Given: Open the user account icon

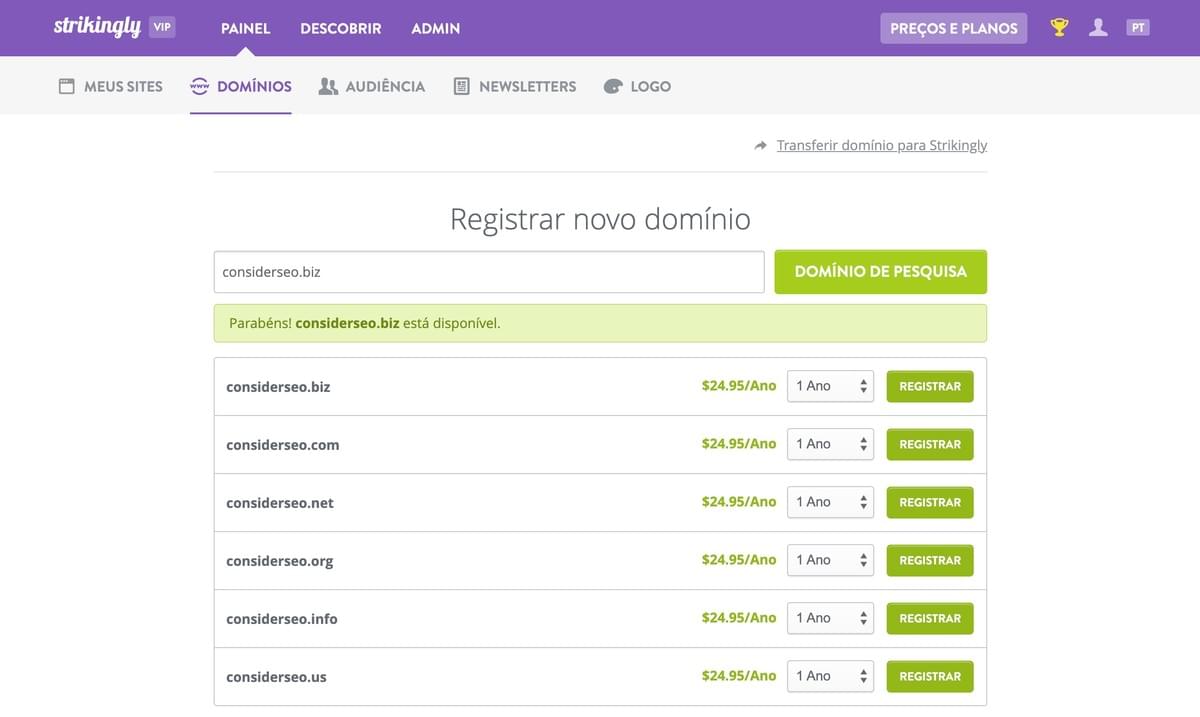Looking at the screenshot, I should click(x=1098, y=28).
